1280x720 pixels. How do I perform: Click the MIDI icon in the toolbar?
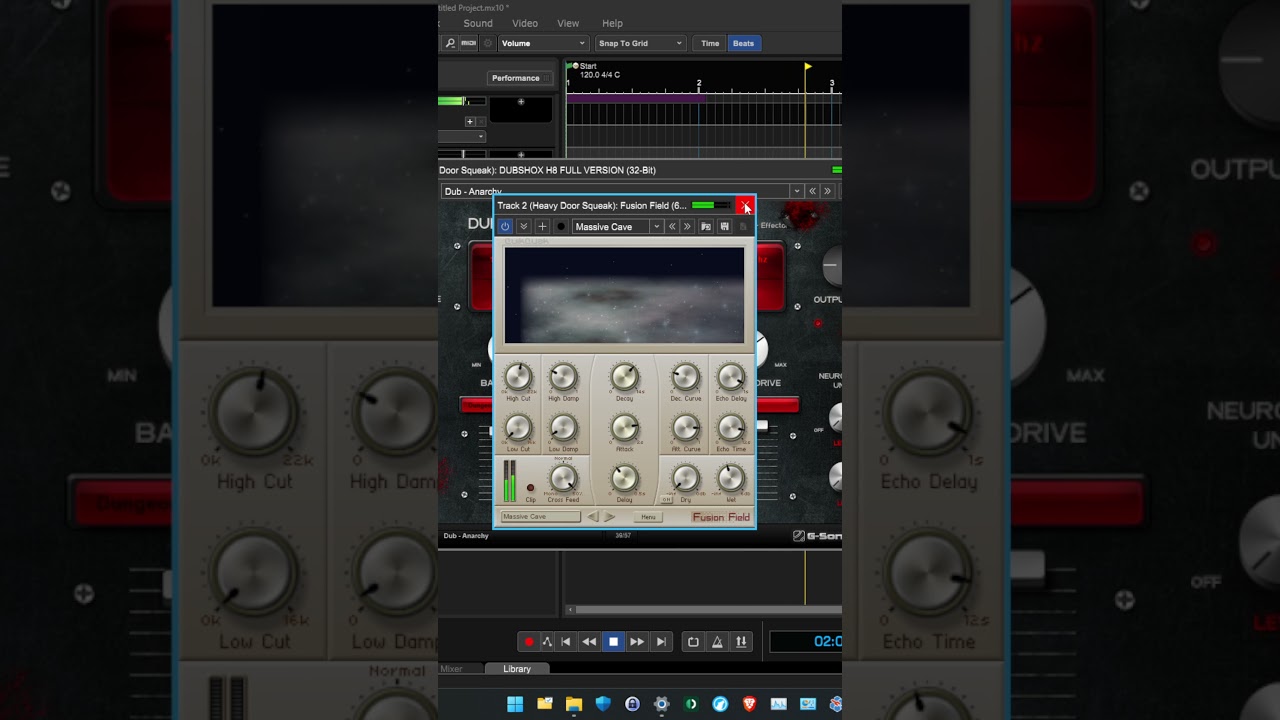[x=468, y=43]
